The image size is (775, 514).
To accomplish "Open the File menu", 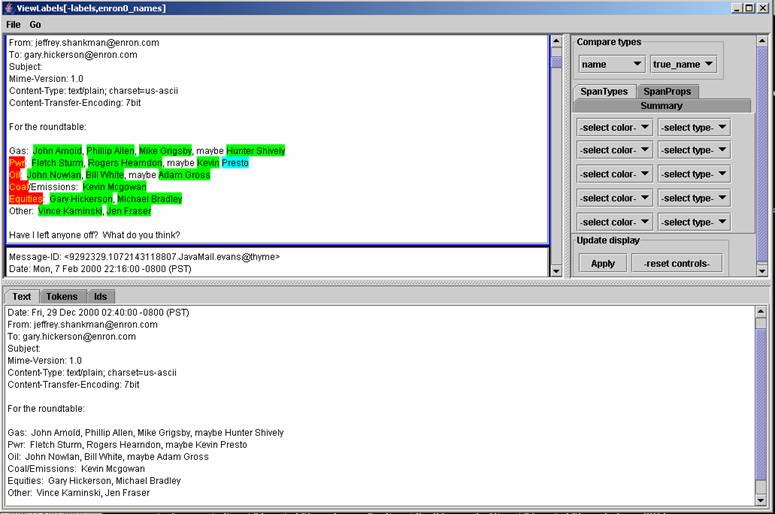I will [13, 24].
